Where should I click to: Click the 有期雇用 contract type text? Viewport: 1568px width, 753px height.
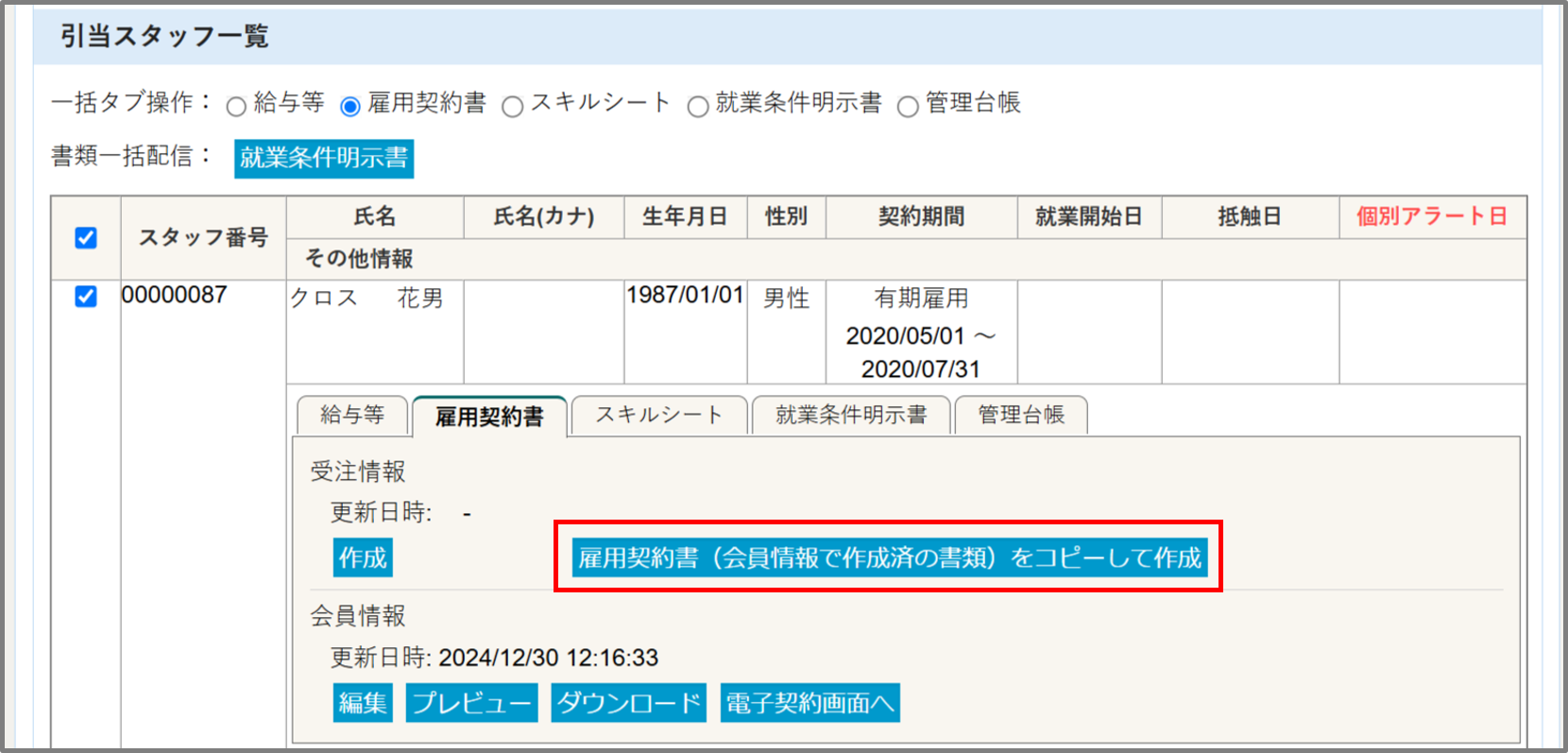[922, 299]
